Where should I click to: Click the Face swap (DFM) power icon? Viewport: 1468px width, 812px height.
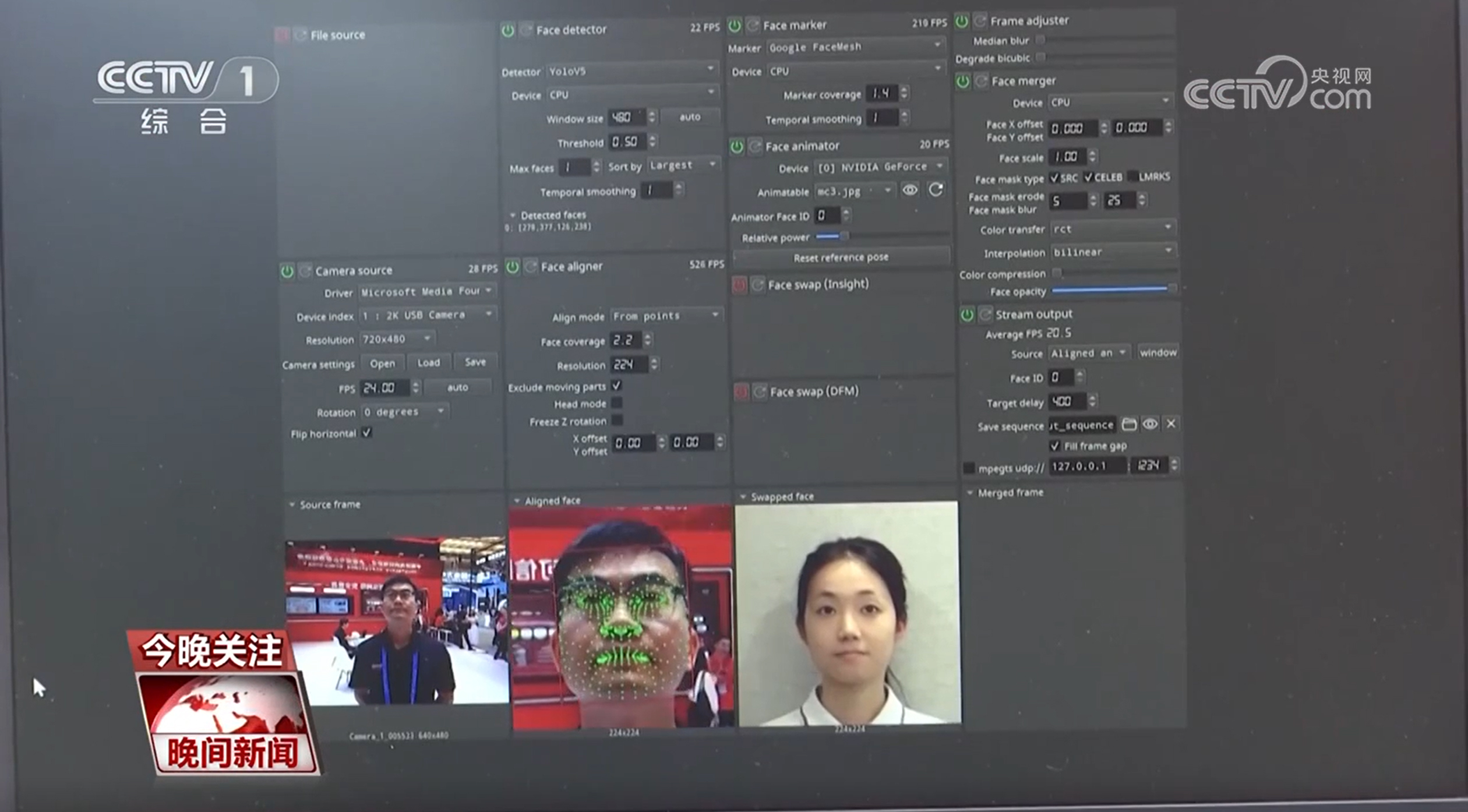741,392
